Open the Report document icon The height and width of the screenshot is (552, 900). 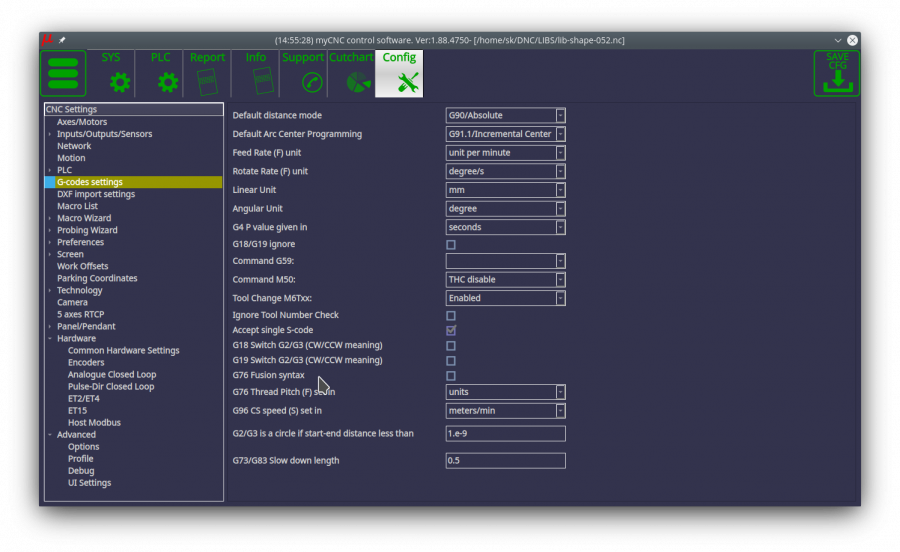pyautogui.click(x=208, y=82)
